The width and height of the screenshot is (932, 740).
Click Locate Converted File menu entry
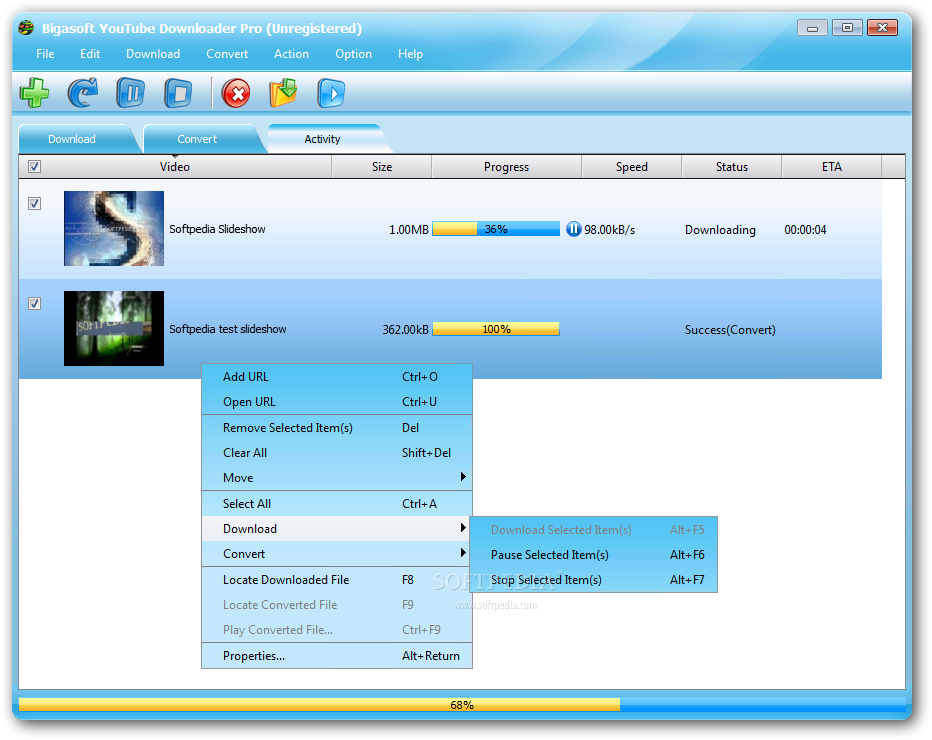click(x=336, y=604)
